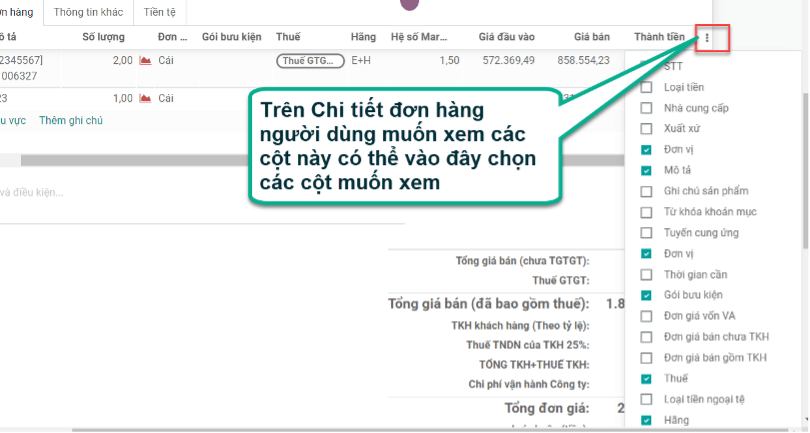The width and height of the screenshot is (810, 433).
Task: Click the Thuế GTG... tag in first row
Action: tap(310, 61)
